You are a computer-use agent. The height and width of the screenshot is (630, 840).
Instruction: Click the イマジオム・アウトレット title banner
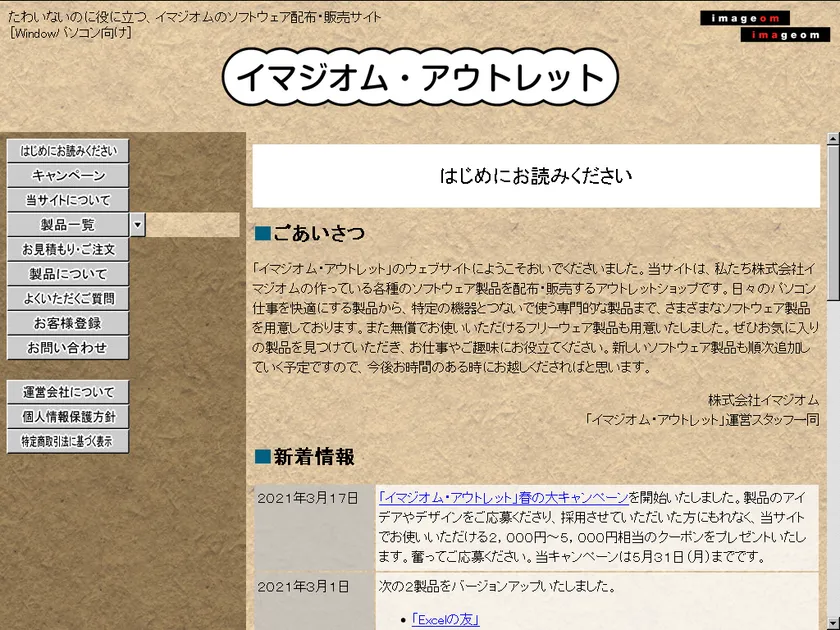420,78
